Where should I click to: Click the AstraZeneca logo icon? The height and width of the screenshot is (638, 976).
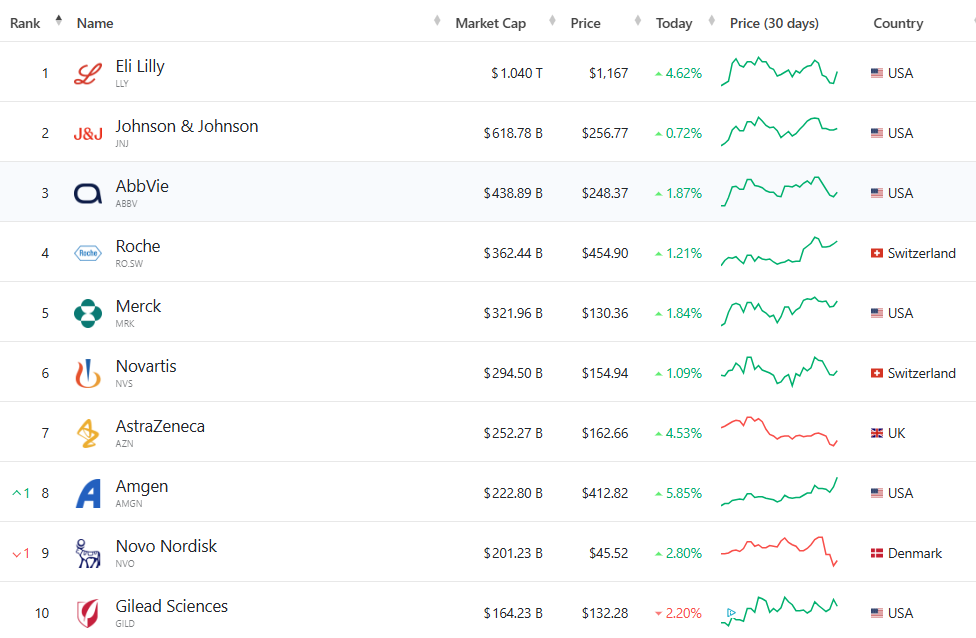coord(88,433)
